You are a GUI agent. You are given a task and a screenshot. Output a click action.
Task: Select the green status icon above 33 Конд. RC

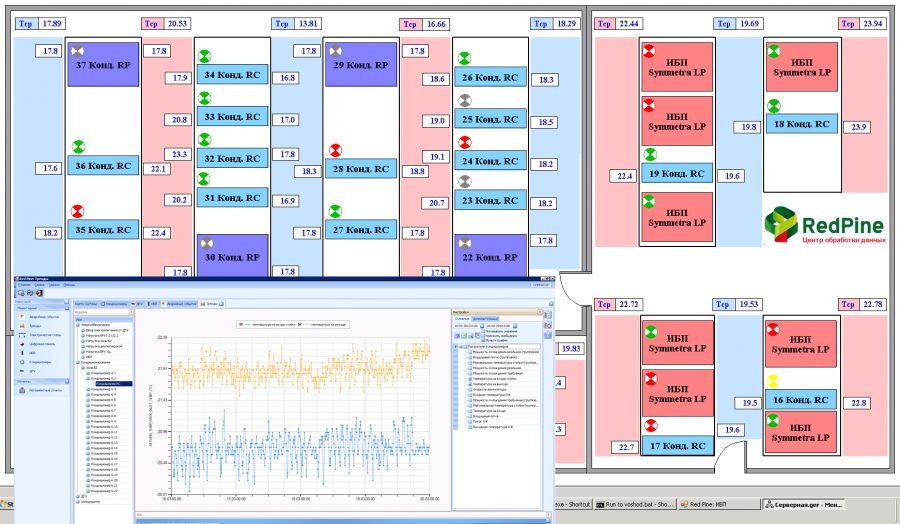tap(204, 98)
